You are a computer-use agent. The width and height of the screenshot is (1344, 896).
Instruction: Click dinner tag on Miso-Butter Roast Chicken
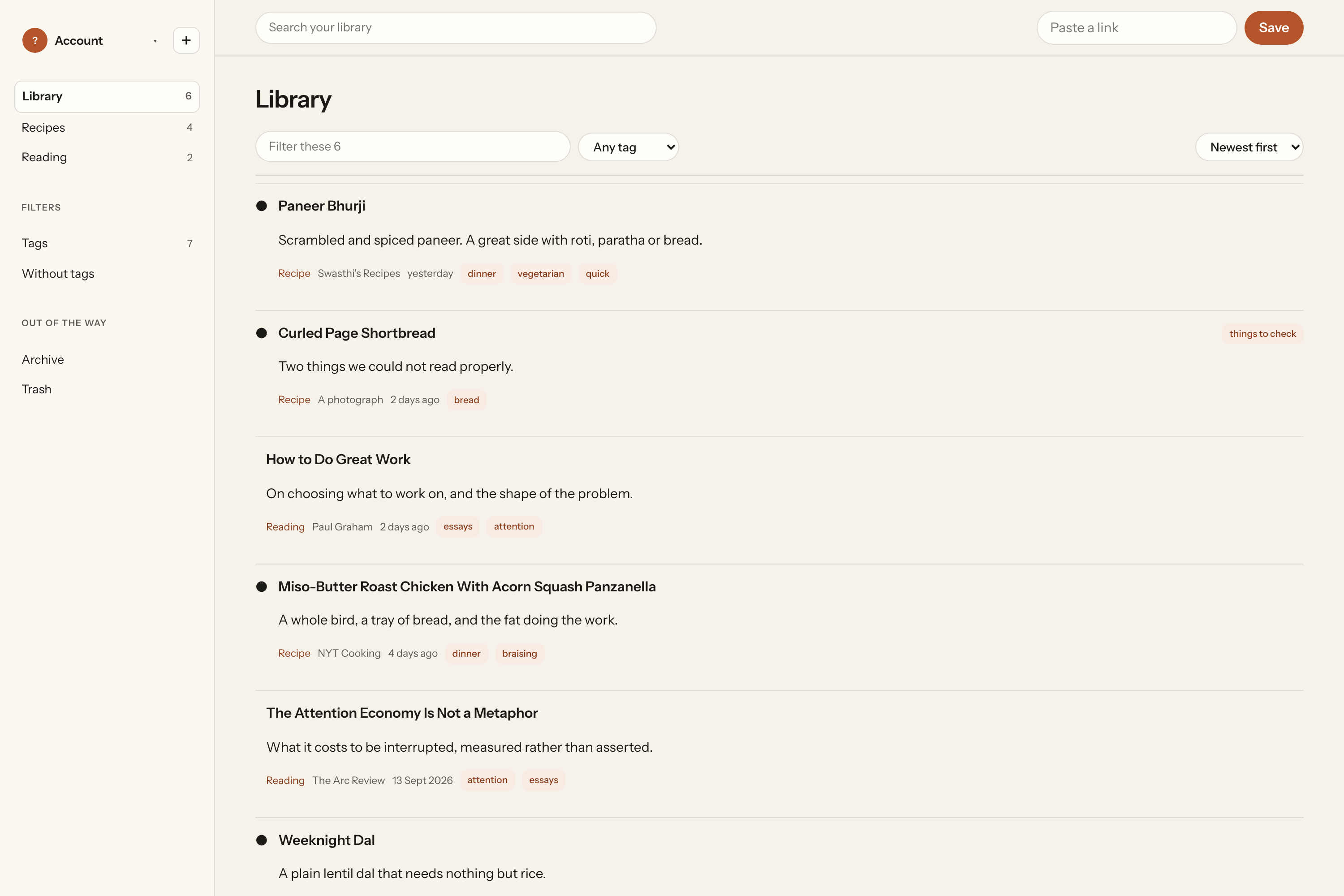(466, 654)
